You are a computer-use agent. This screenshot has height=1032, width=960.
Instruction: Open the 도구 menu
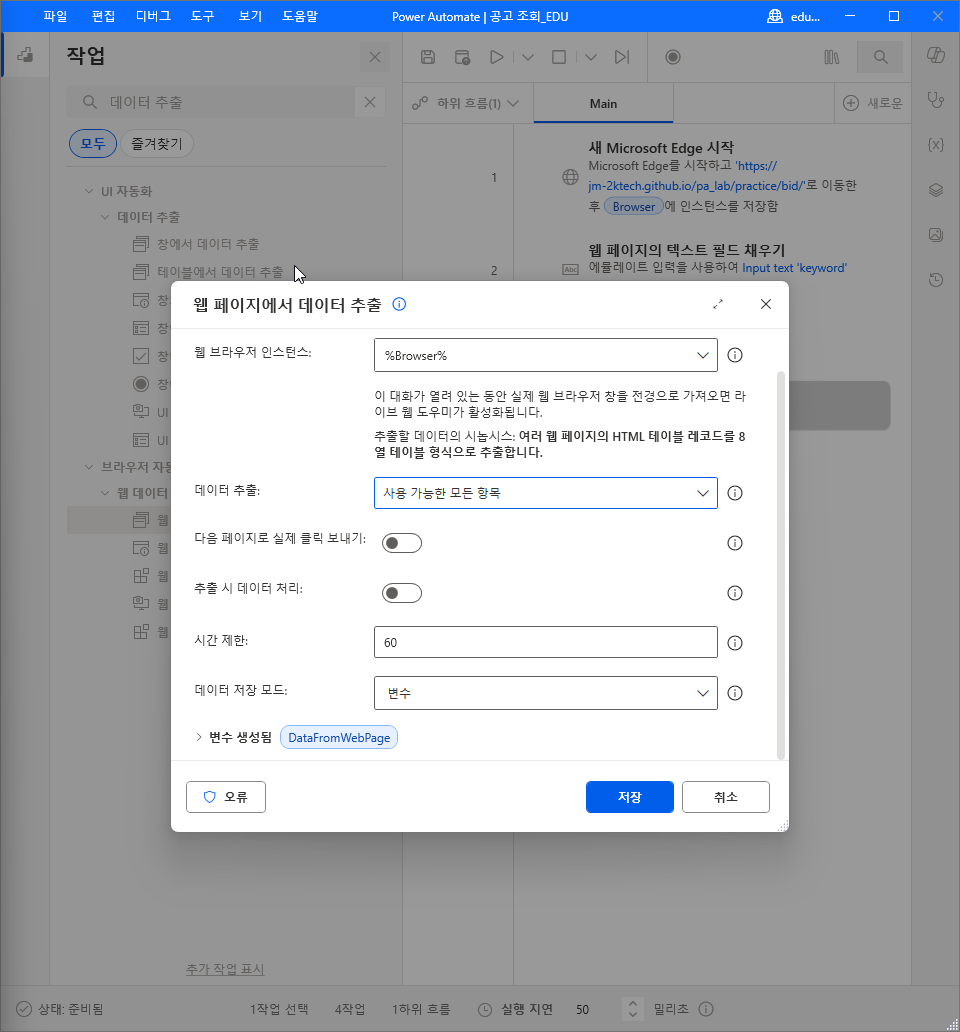coord(203,16)
